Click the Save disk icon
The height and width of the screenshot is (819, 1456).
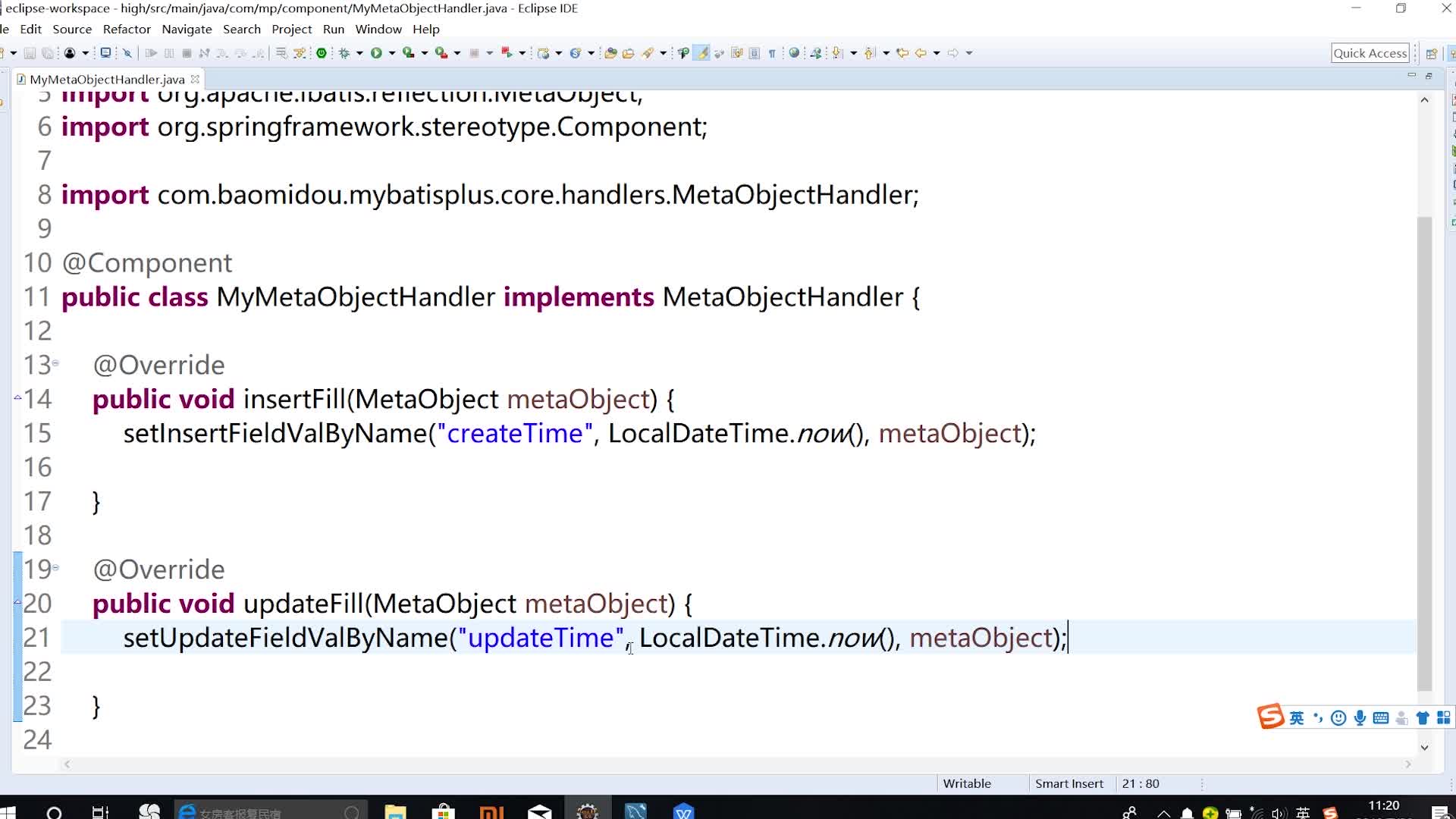coord(30,53)
